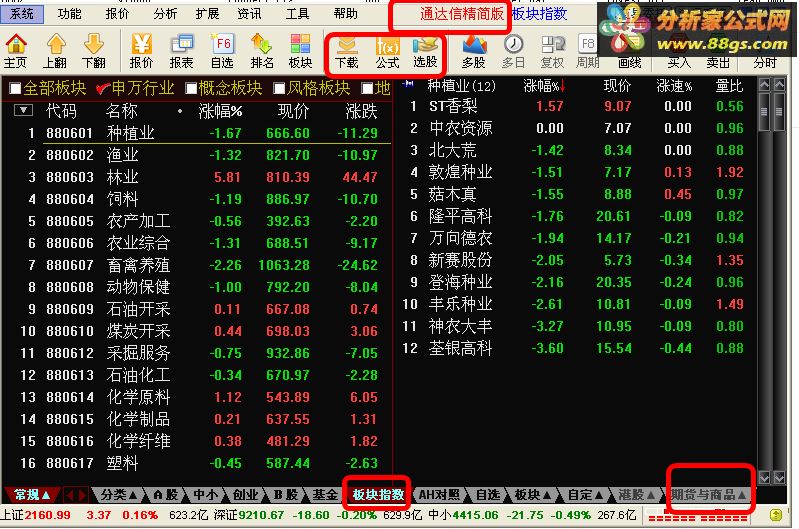Select the 荃银高科 stock row

pyautogui.click(x=576, y=348)
